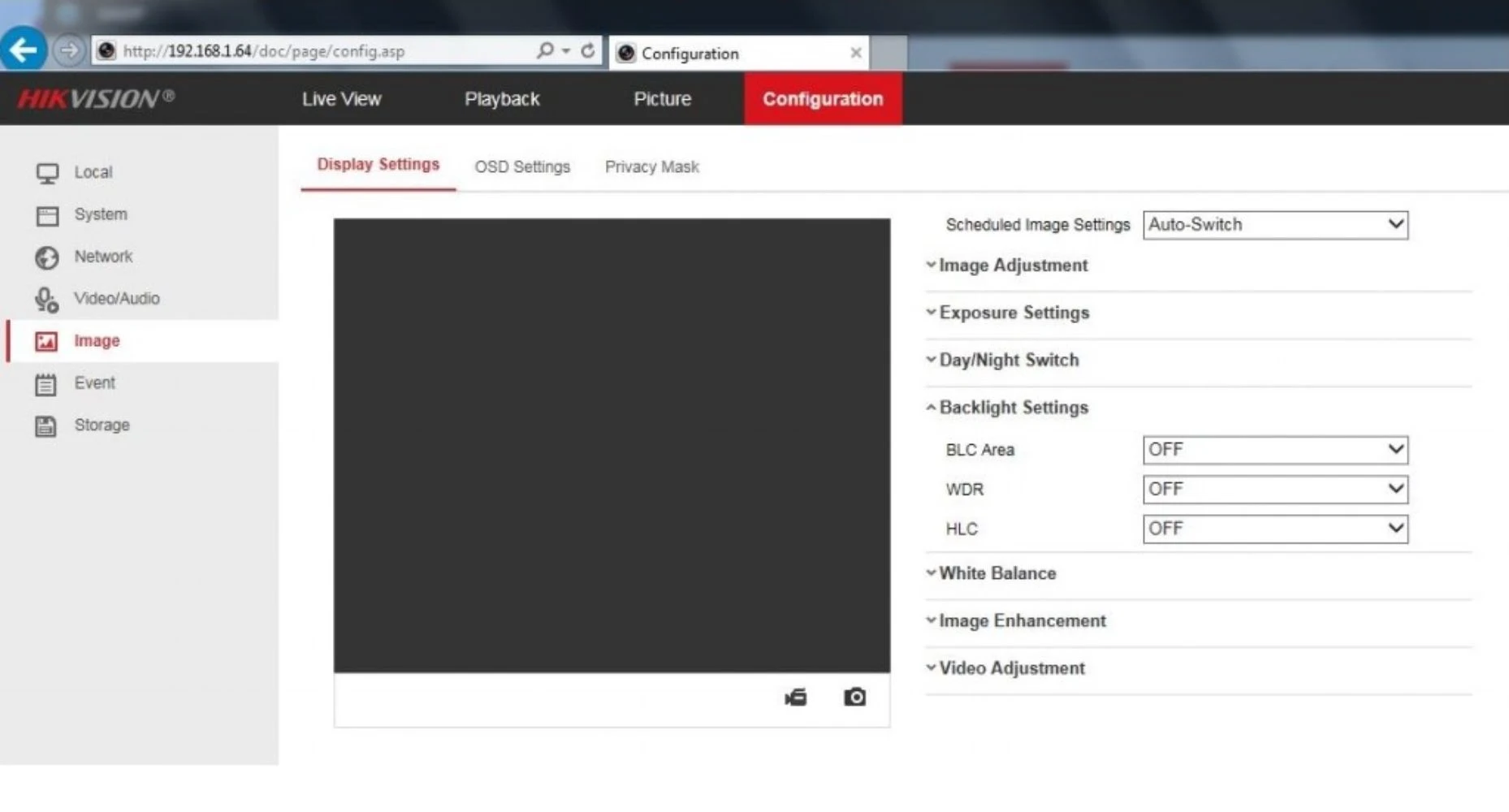Go to the Picture tab
The height and width of the screenshot is (812, 1509).
click(x=662, y=99)
